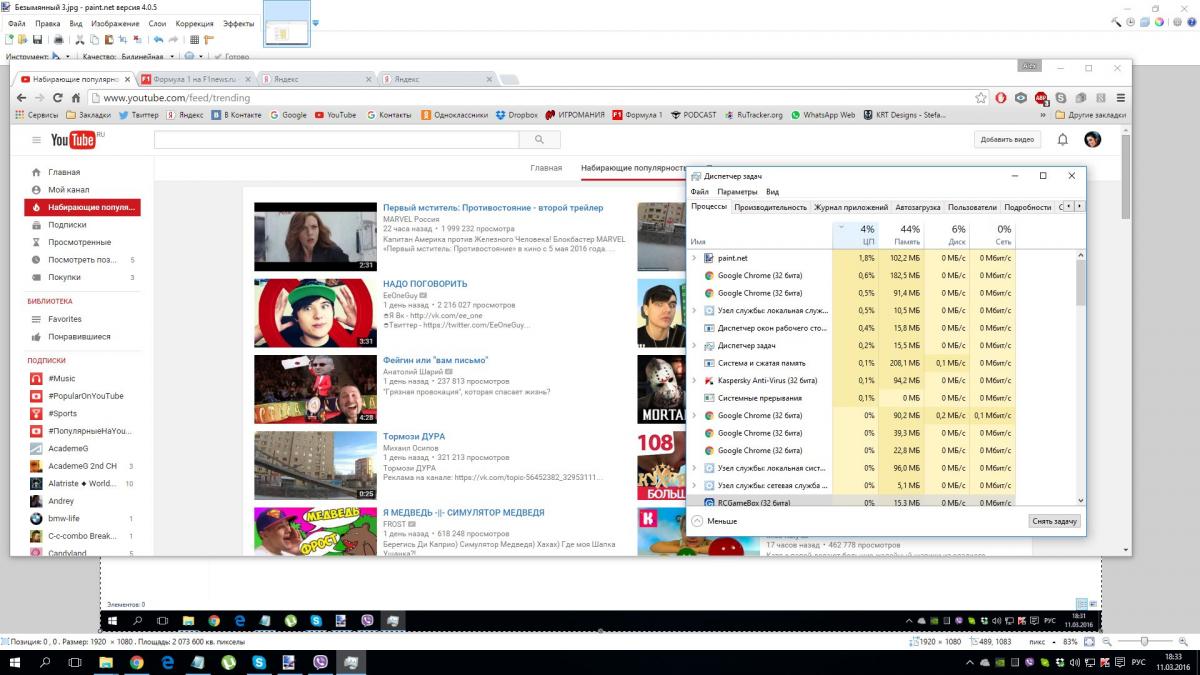Open the 'Эффекты' menu in paint.net

238,23
